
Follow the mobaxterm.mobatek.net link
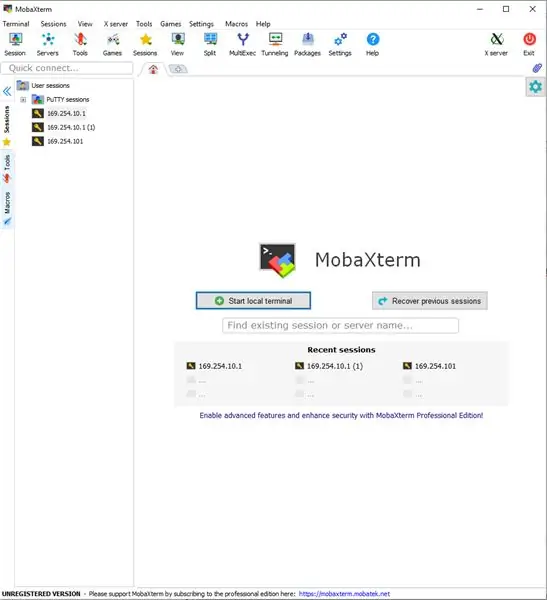tap(344, 593)
